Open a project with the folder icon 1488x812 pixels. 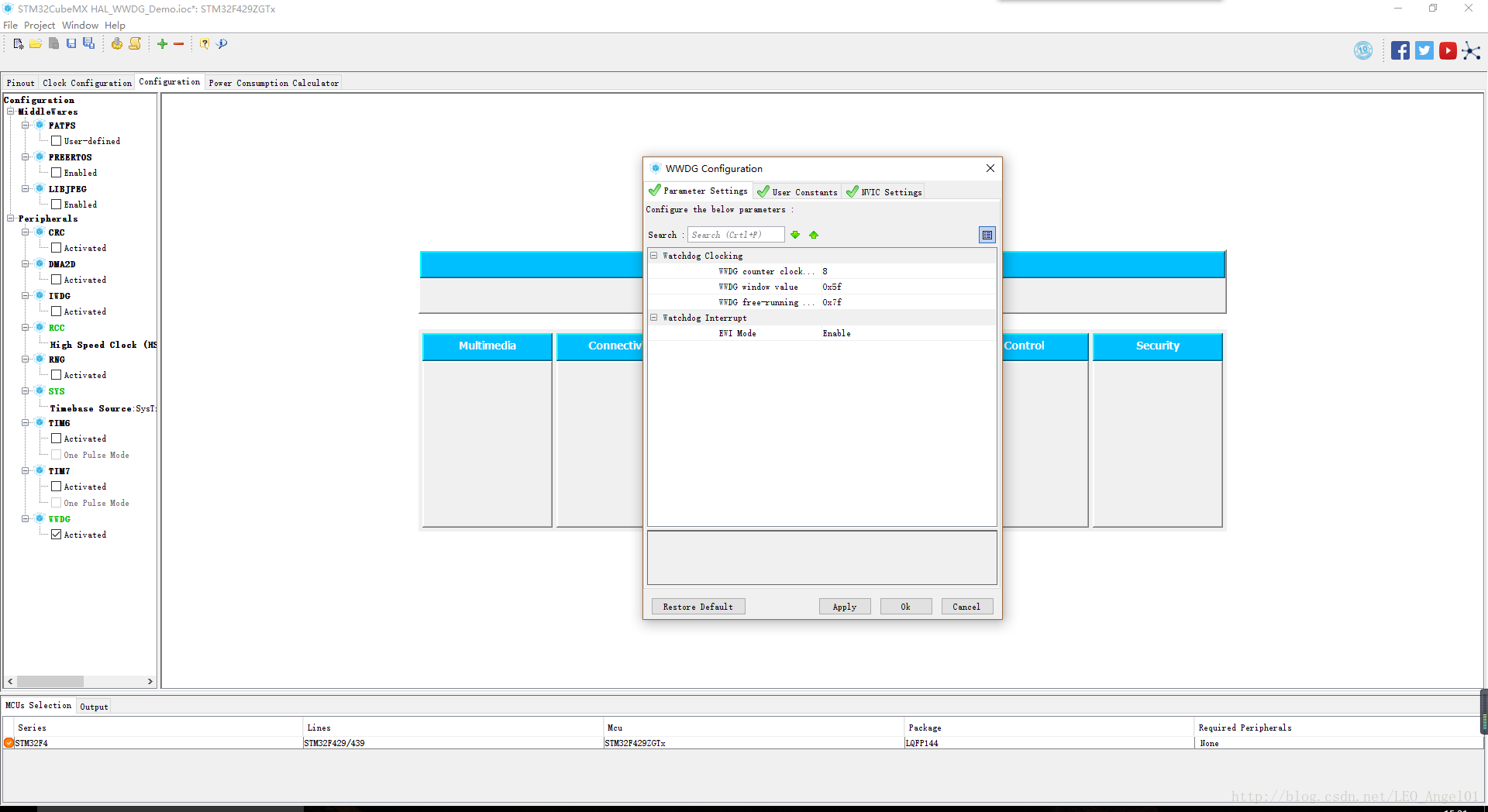click(36, 44)
